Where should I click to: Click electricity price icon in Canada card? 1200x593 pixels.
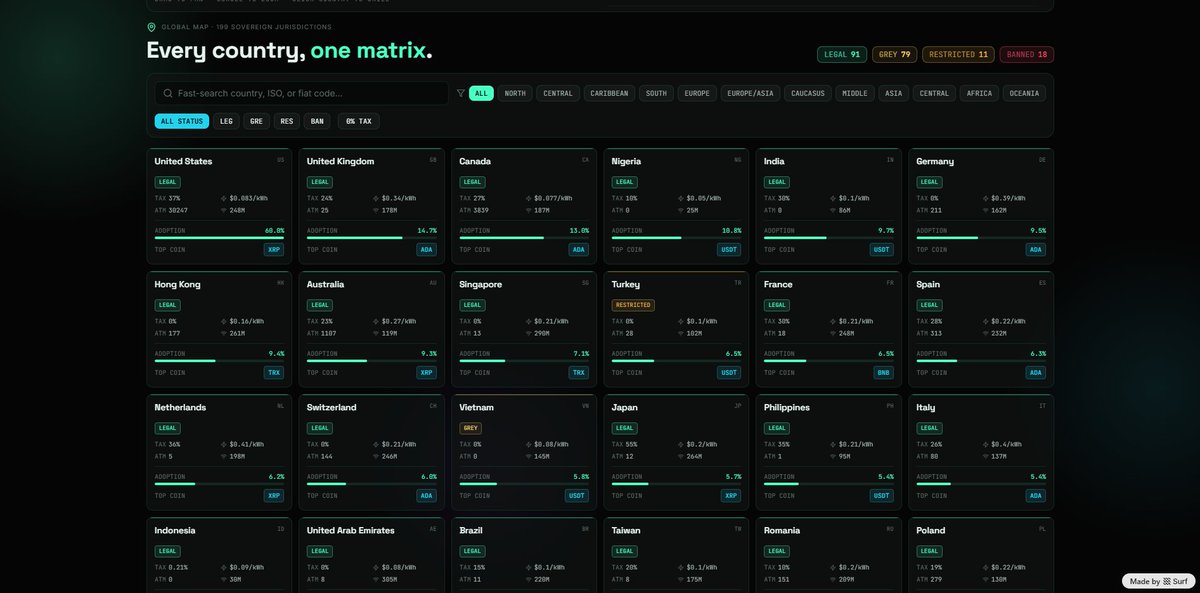coord(528,198)
